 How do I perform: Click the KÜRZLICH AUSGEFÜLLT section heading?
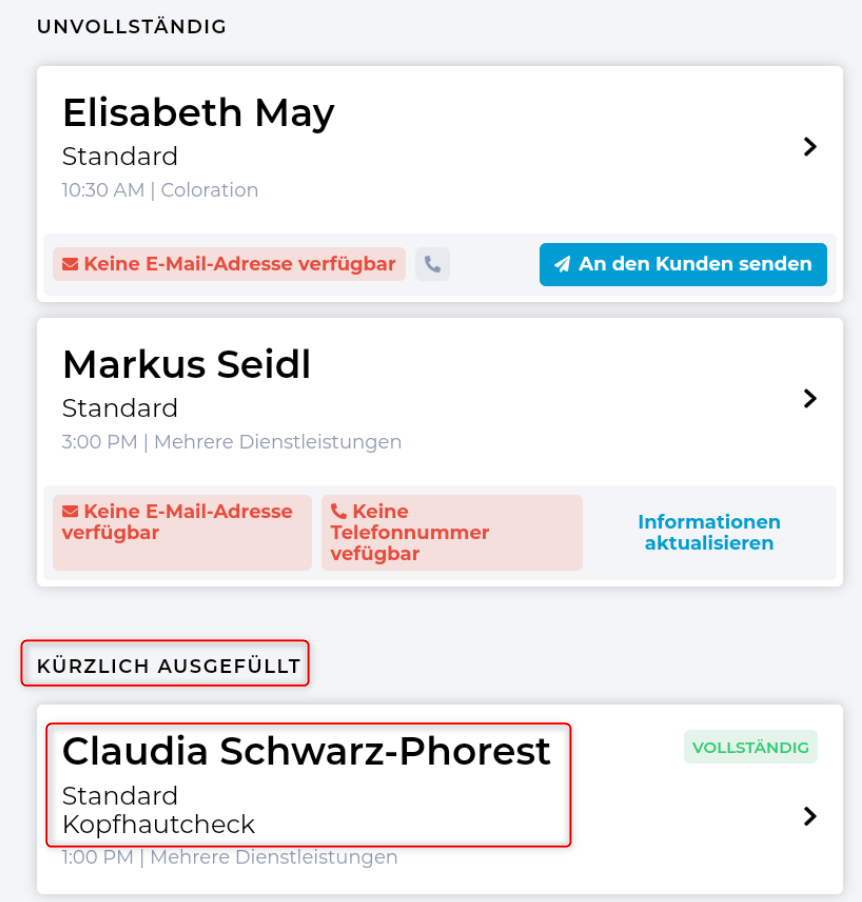click(168, 666)
